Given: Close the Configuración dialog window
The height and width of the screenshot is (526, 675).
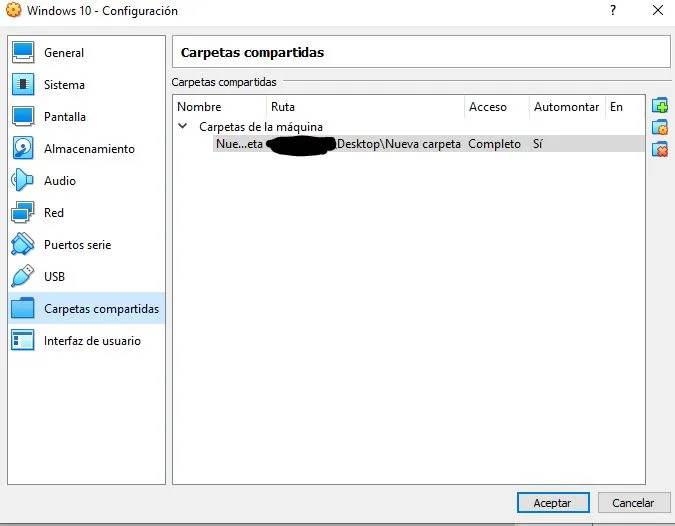Looking at the screenshot, I should pyautogui.click(x=658, y=10).
